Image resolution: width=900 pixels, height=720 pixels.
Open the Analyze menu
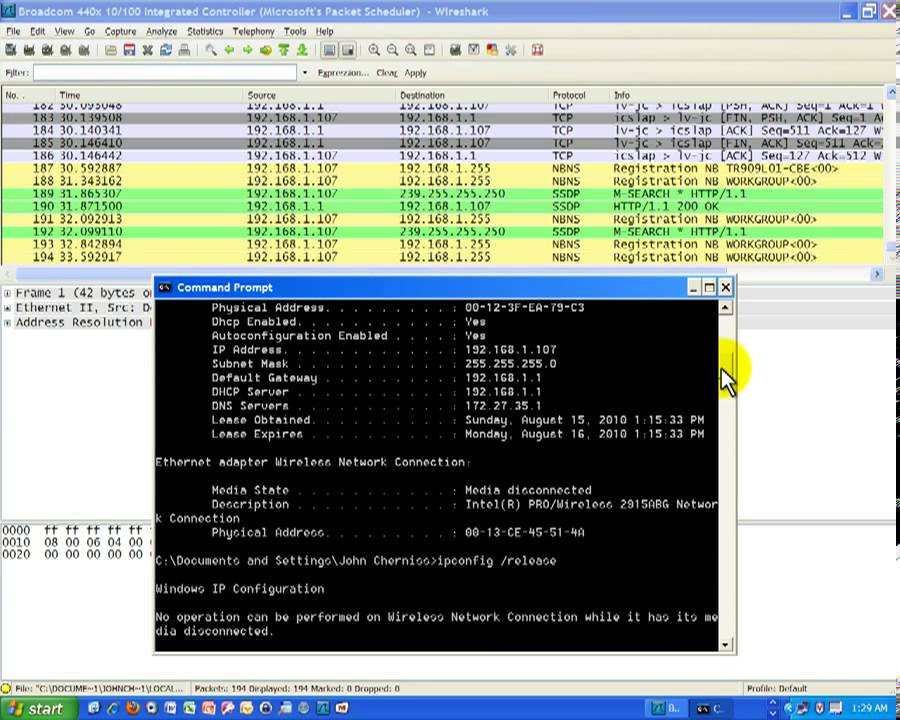(161, 32)
